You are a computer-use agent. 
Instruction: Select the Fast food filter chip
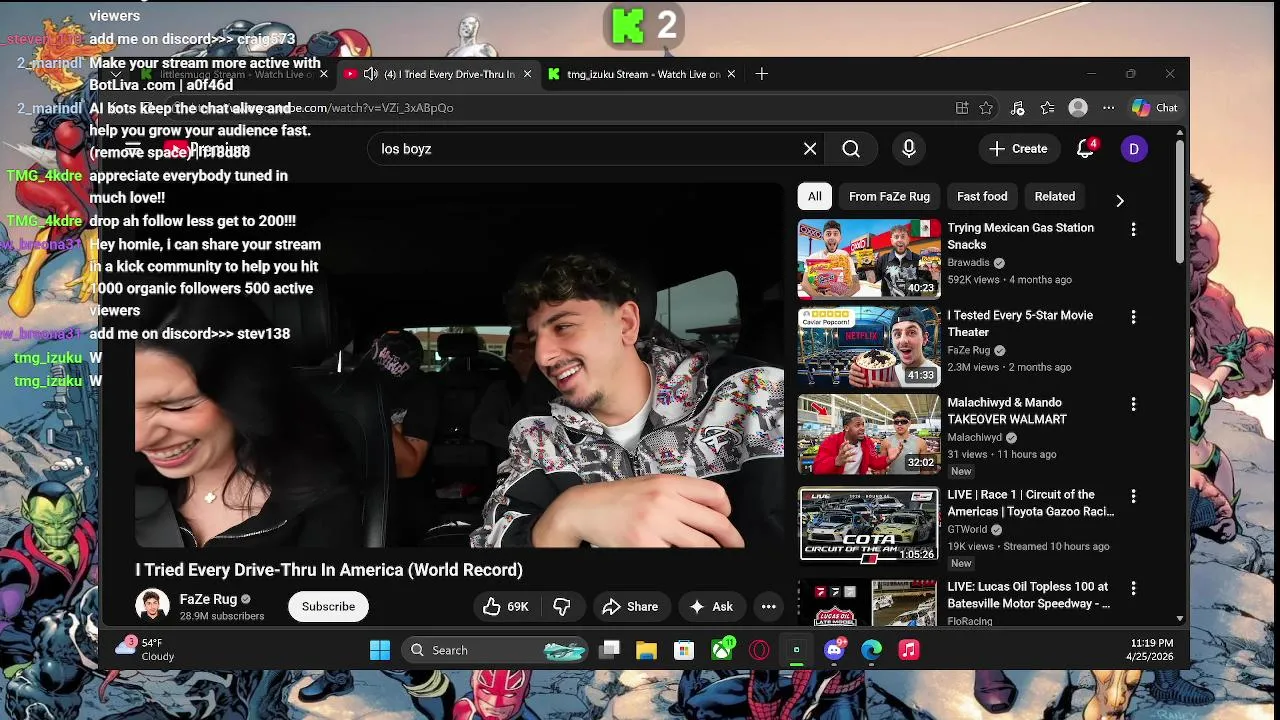click(982, 197)
